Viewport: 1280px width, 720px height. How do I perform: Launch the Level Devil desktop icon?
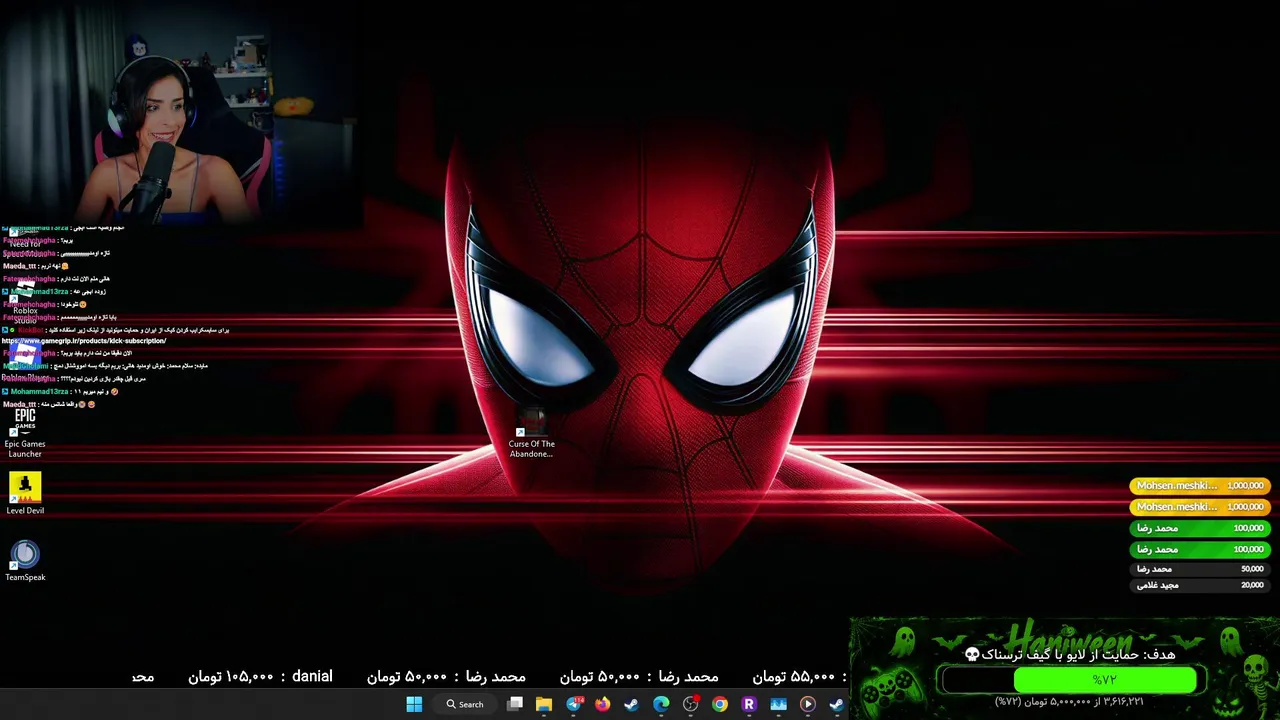pyautogui.click(x=25, y=493)
